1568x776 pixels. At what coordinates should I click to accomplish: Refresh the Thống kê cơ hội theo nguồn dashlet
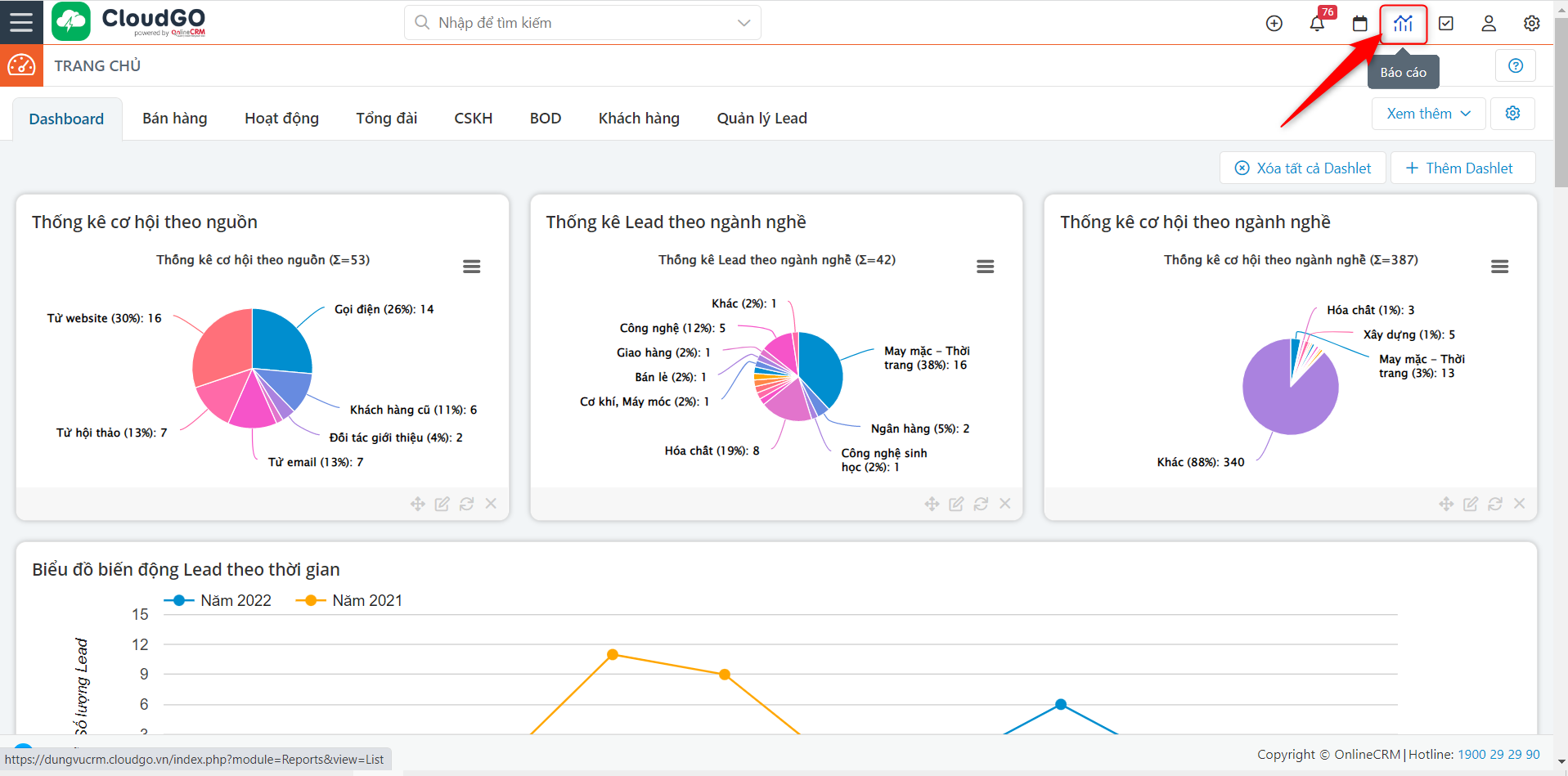tap(466, 504)
